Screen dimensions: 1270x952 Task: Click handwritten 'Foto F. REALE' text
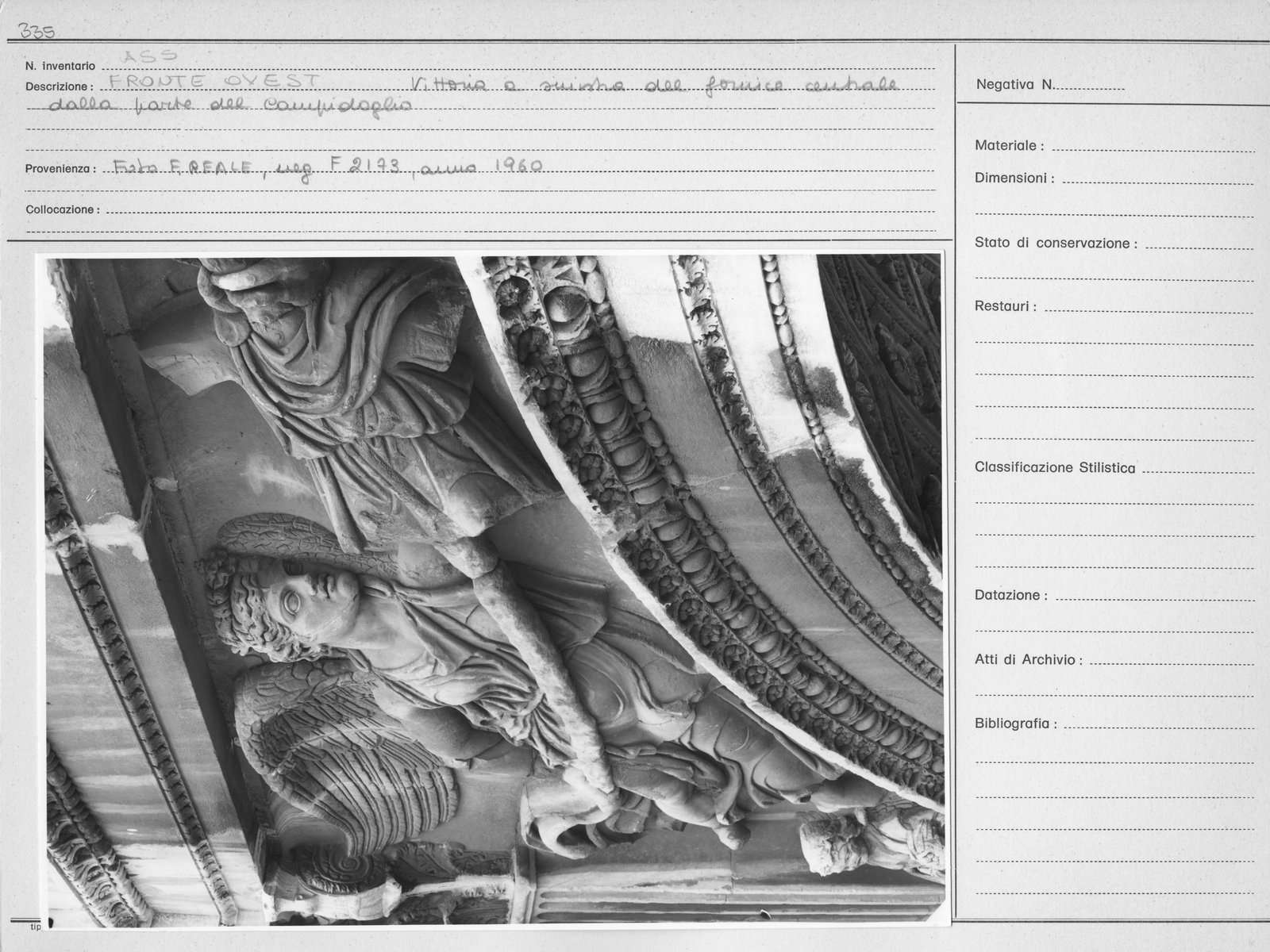coord(184,167)
